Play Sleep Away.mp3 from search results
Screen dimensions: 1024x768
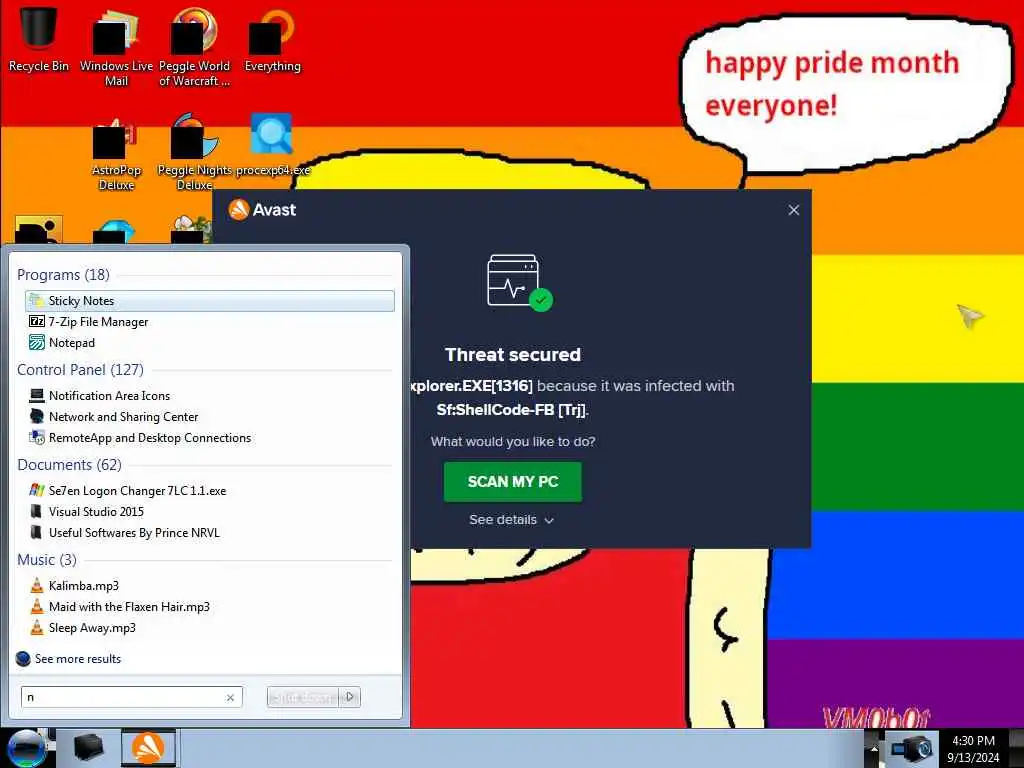click(x=210, y=628)
